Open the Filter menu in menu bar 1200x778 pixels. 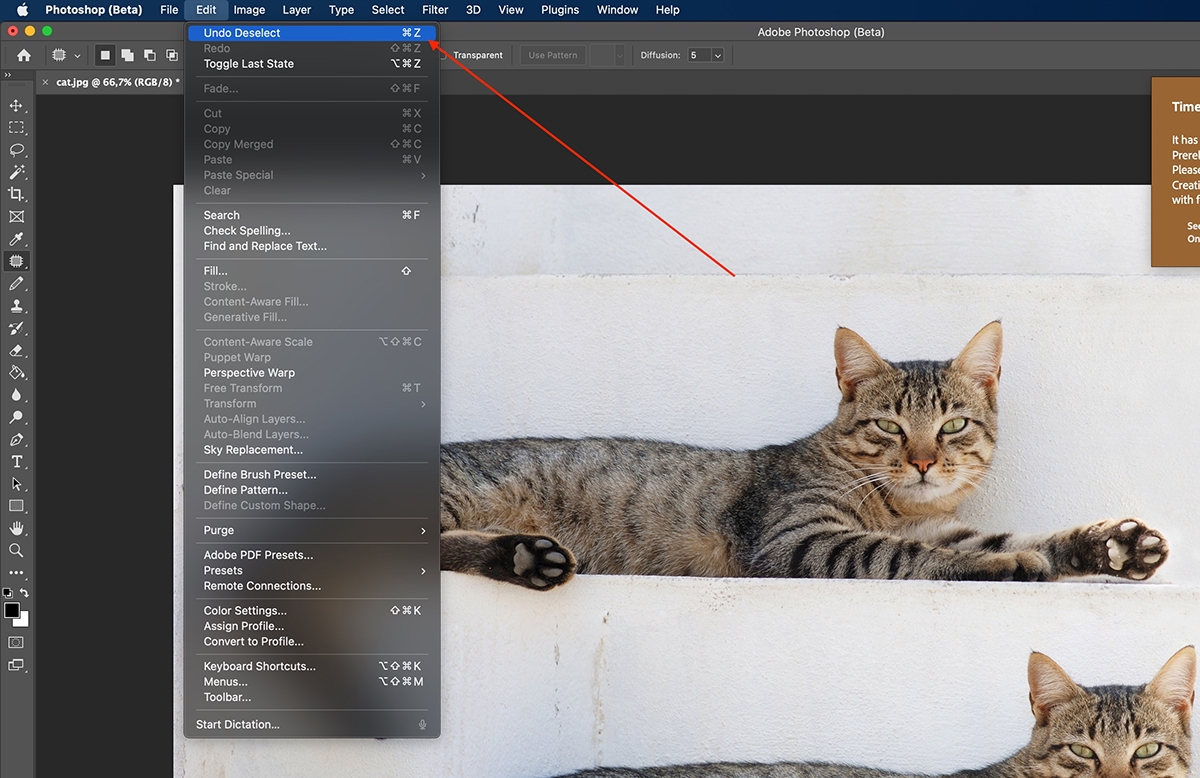tap(435, 10)
